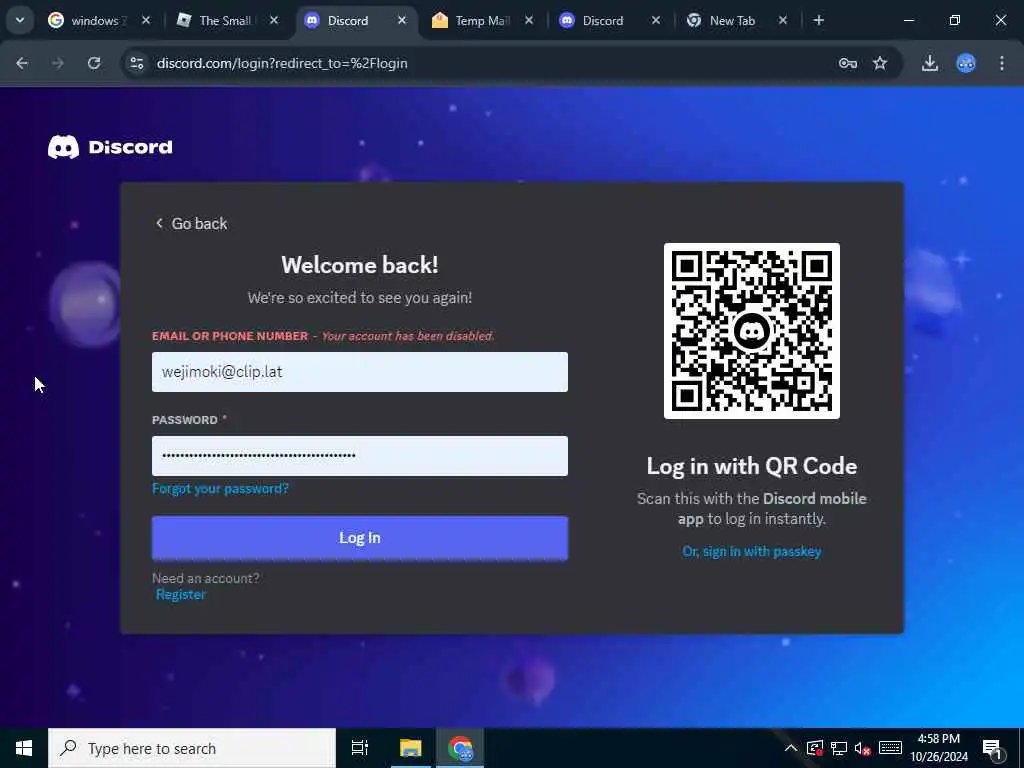The width and height of the screenshot is (1024, 768).
Task: Reload the Discord login page
Action: click(x=94, y=63)
